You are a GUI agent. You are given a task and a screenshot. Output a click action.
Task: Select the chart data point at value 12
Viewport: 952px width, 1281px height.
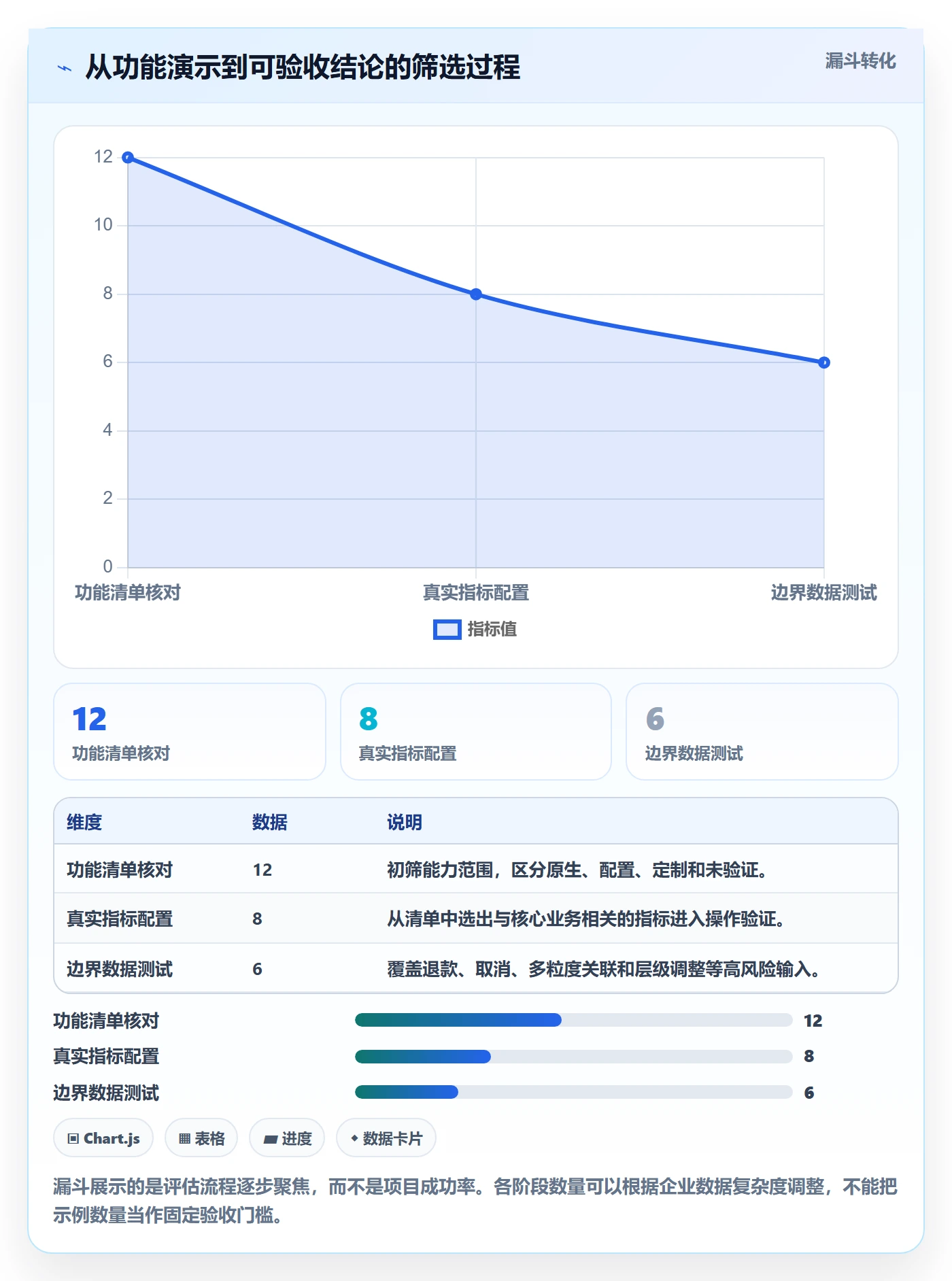tap(128, 158)
